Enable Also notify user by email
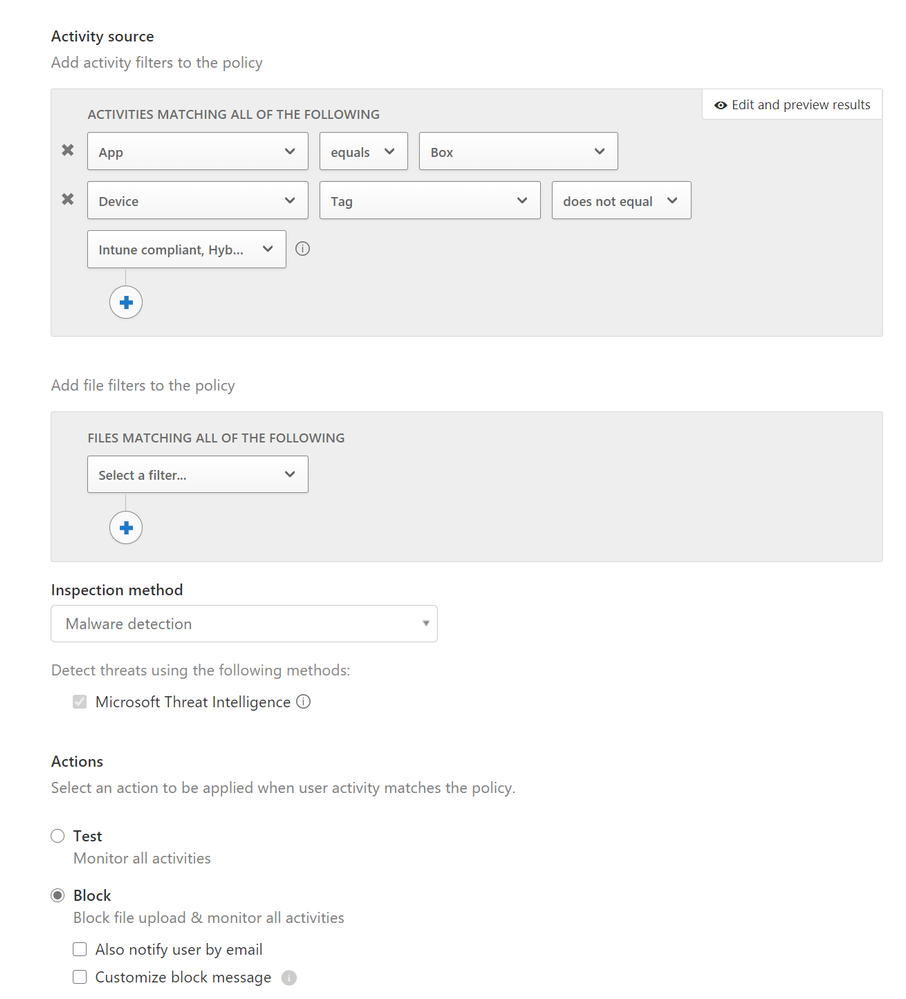The height and width of the screenshot is (999, 906). (80, 949)
